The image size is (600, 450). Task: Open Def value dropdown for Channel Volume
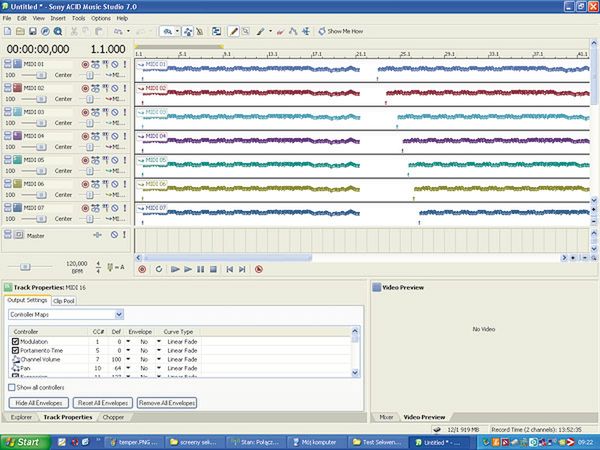coord(128,360)
